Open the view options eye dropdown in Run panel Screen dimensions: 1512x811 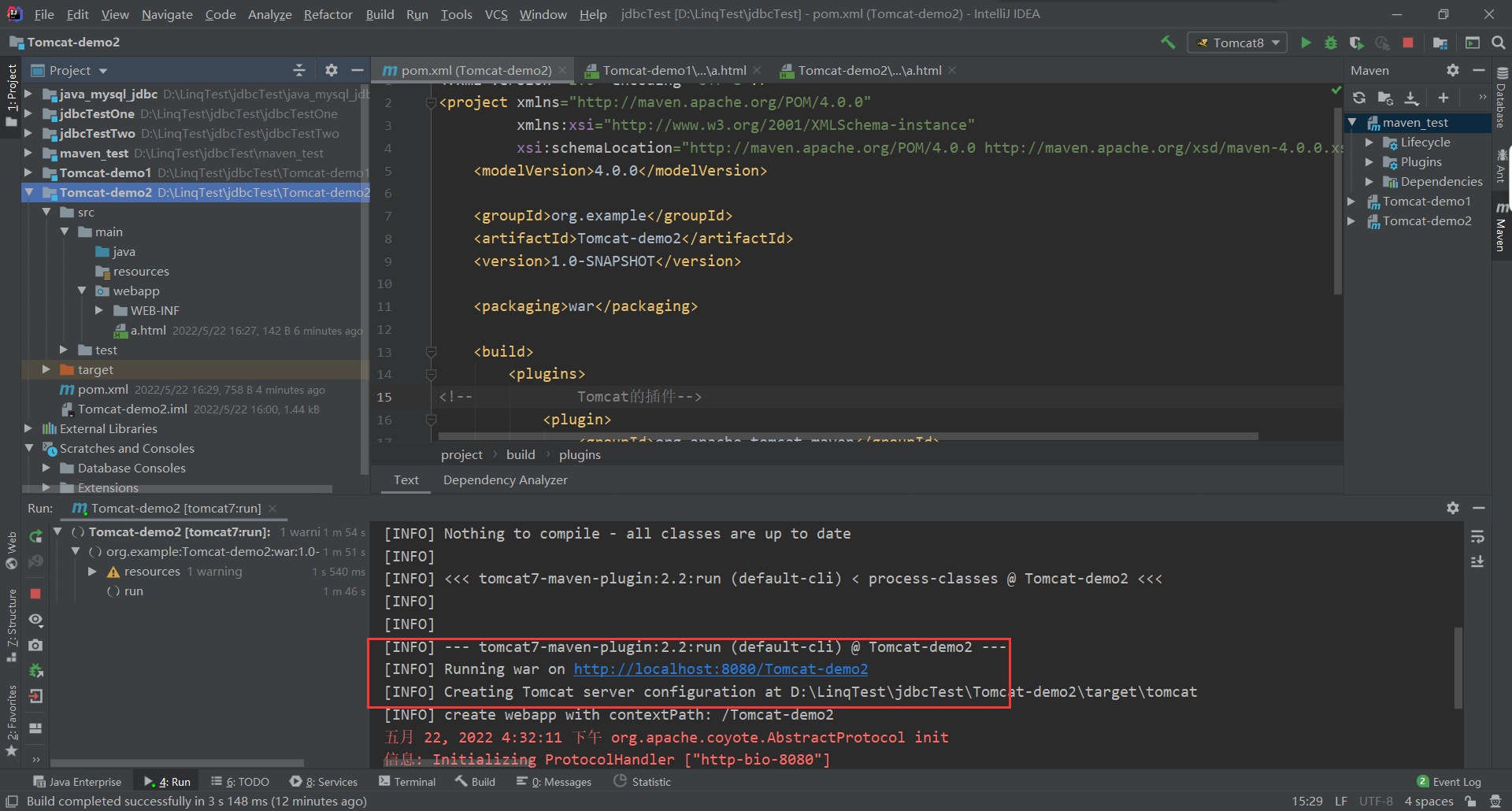(x=35, y=620)
